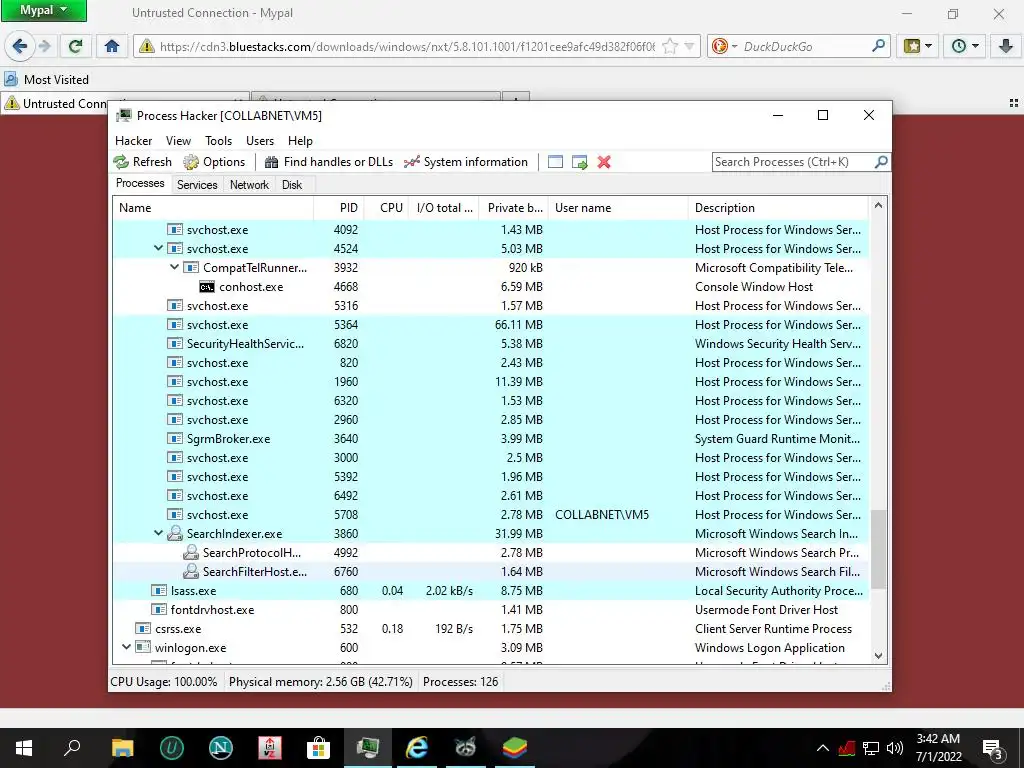Sort by the Description column header
Screen dimensions: 1024x768
[x=778, y=208]
